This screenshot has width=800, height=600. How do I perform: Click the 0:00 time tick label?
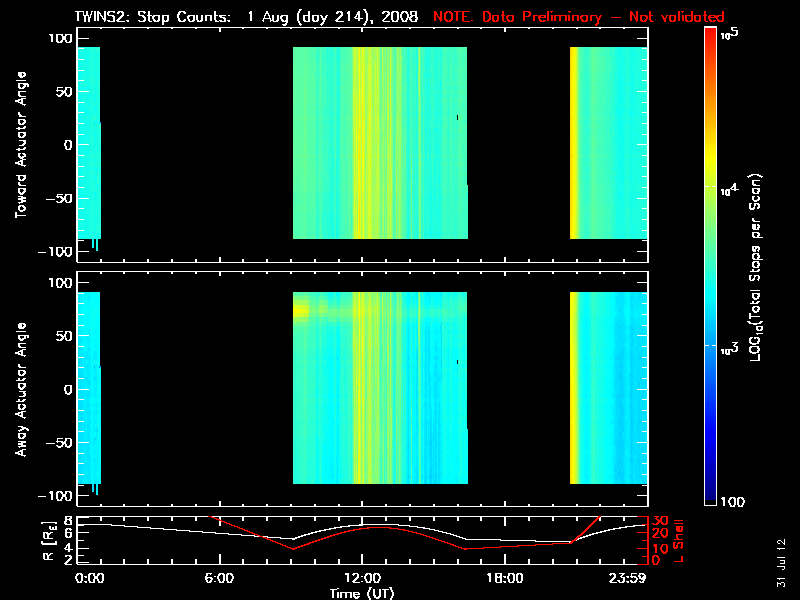tap(89, 579)
